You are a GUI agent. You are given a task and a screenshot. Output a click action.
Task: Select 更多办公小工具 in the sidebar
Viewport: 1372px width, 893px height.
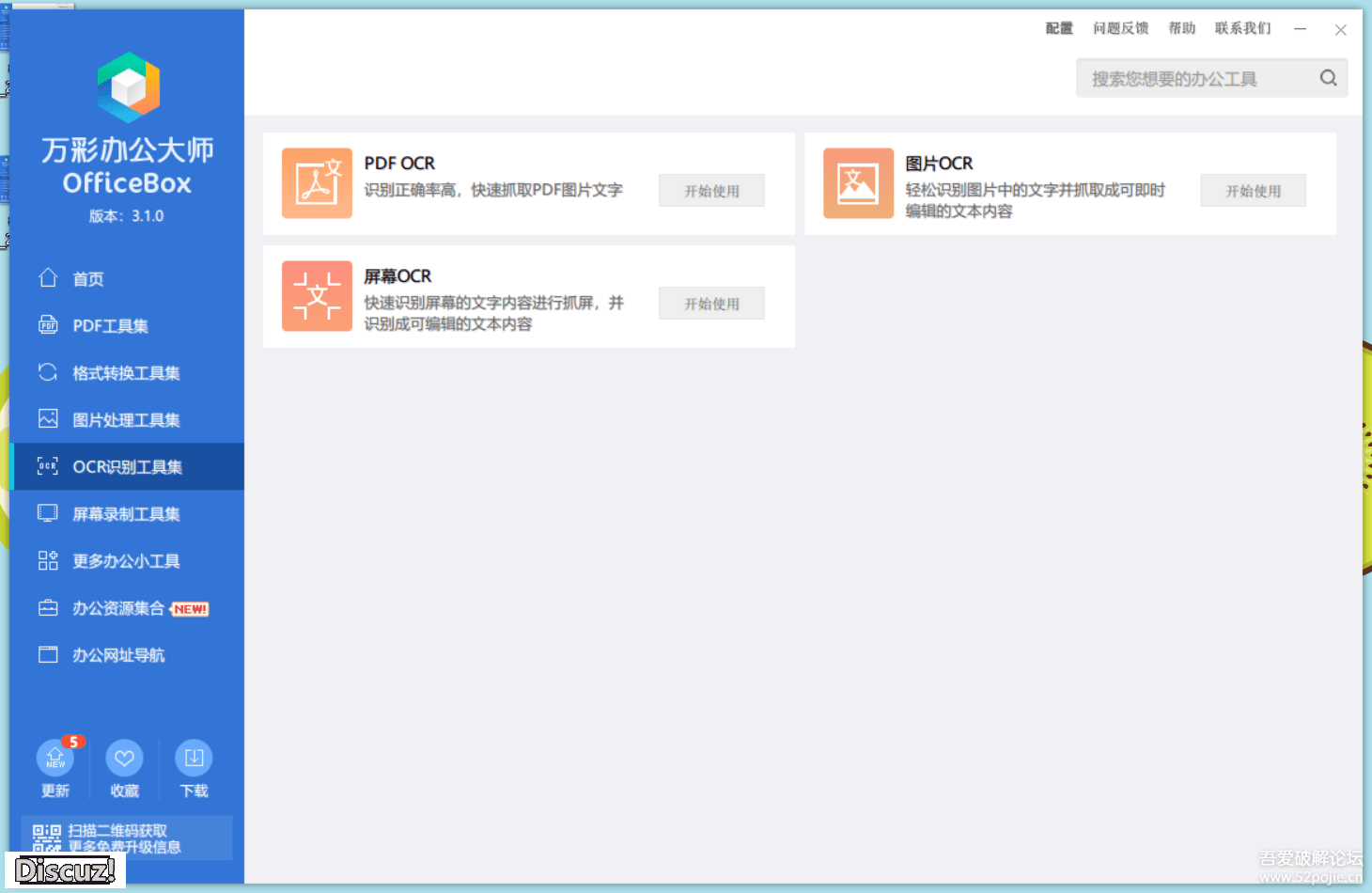coord(128,560)
